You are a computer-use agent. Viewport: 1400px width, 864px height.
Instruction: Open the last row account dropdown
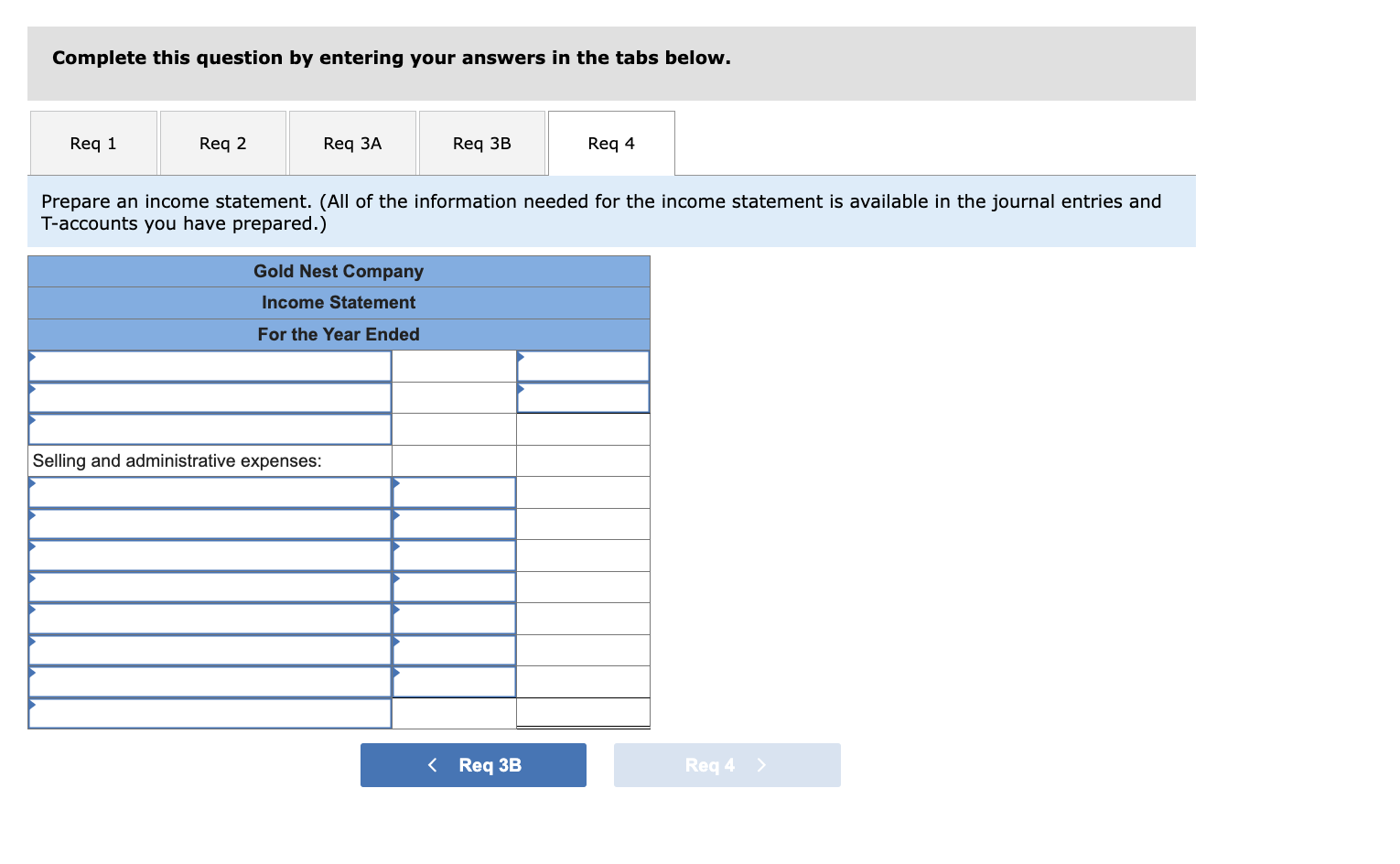point(210,712)
